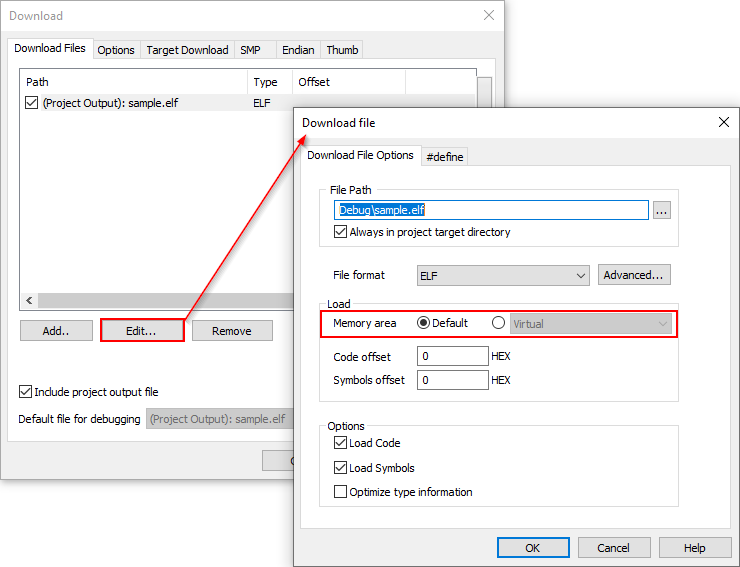The image size is (740, 567).
Task: Click the browse (...) button for File Path
Action: tap(661, 211)
